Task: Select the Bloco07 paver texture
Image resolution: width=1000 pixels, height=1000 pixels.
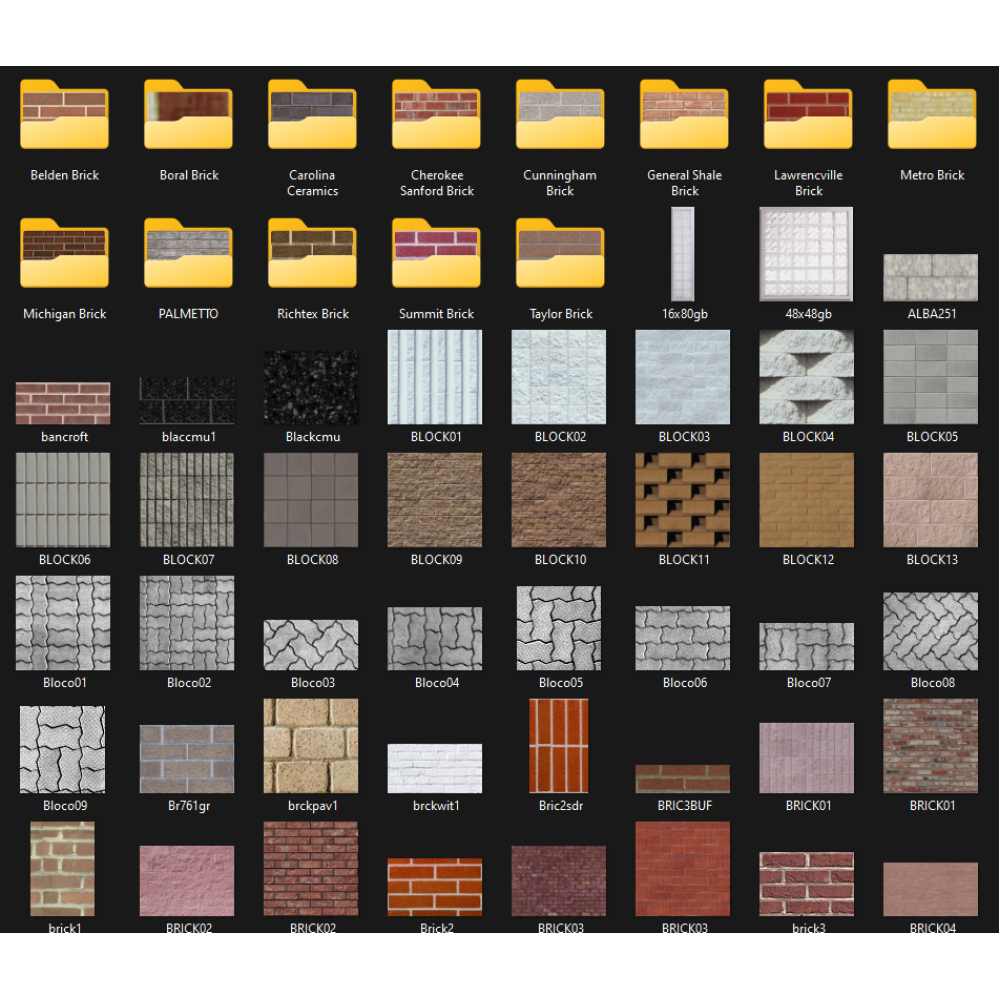Action: 806,647
